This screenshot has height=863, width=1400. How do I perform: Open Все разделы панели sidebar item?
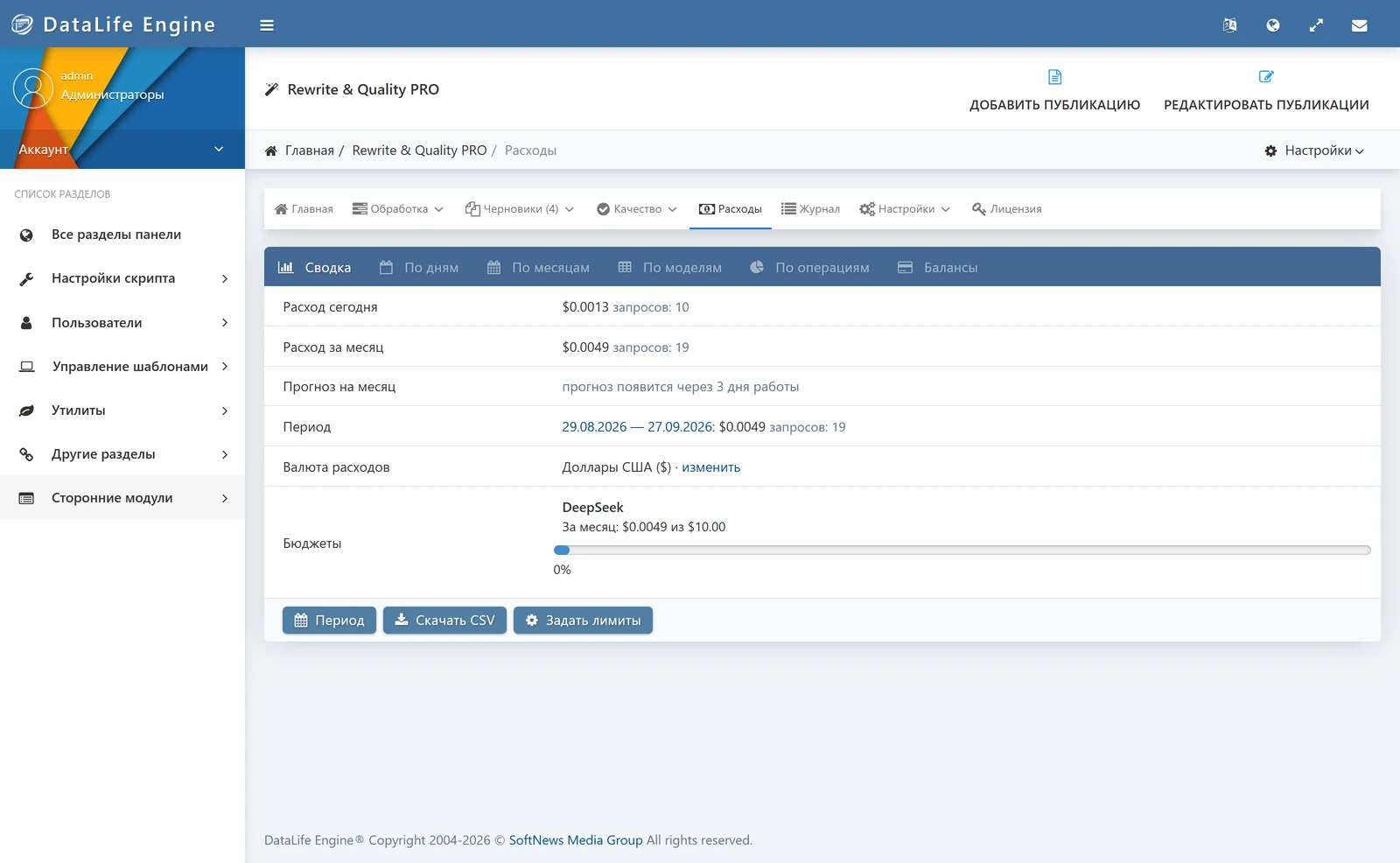pos(122,235)
